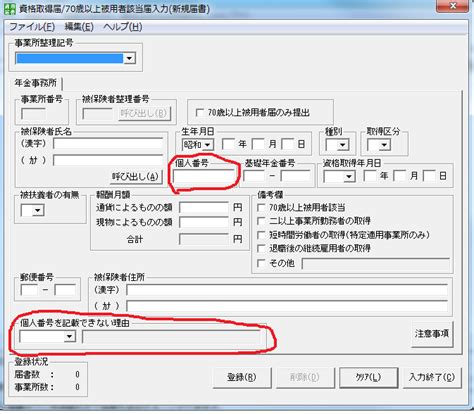Open the 種別 dropdown
Screen dimensions: 474x414
343,145
